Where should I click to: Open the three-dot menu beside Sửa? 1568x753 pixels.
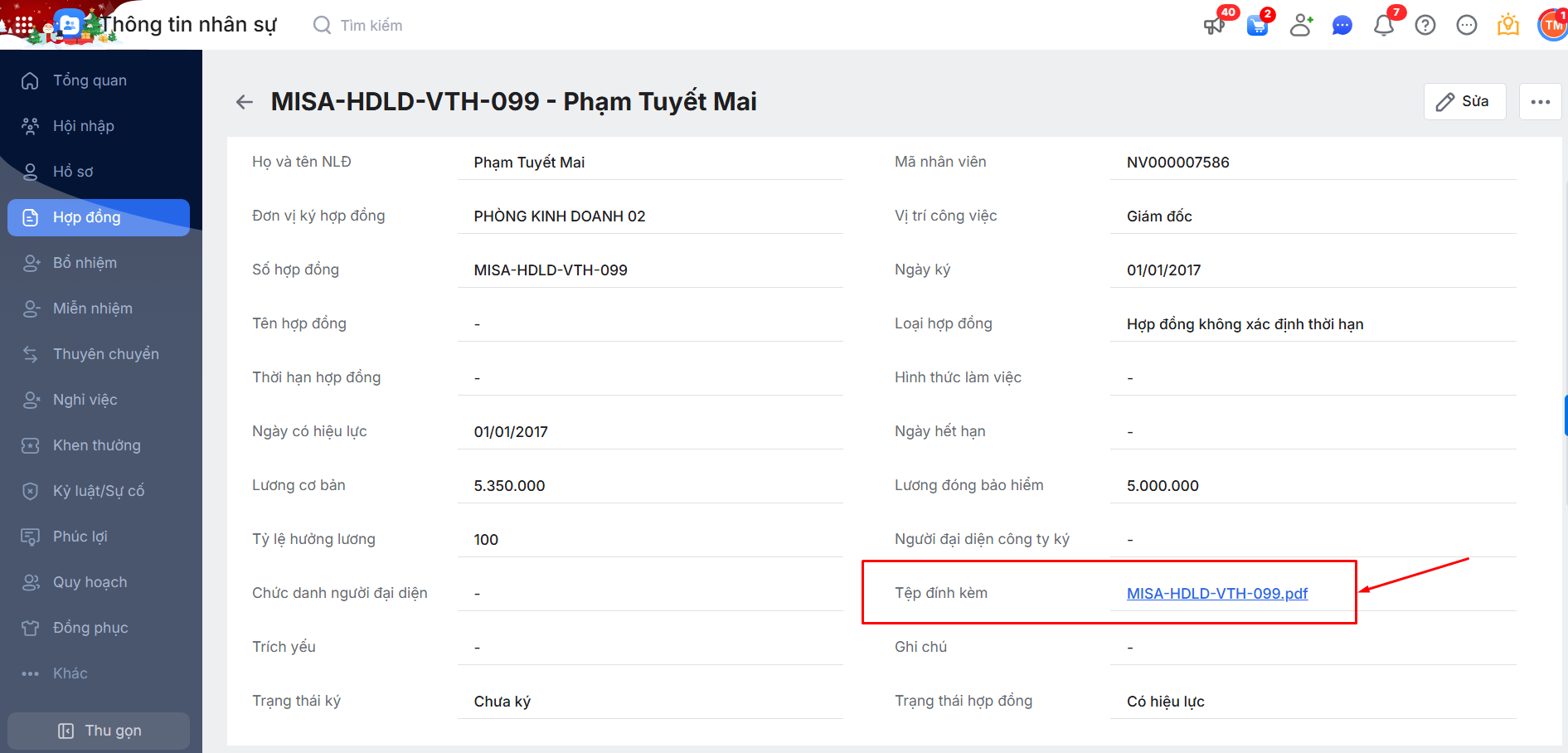1540,102
